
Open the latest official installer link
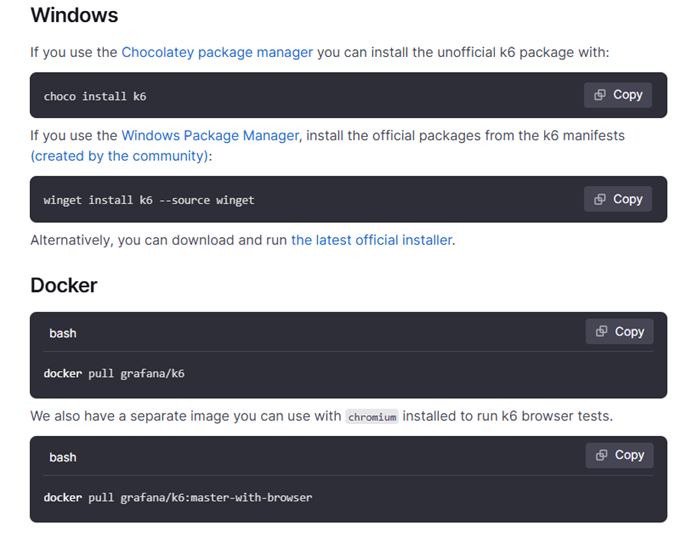[x=372, y=240]
